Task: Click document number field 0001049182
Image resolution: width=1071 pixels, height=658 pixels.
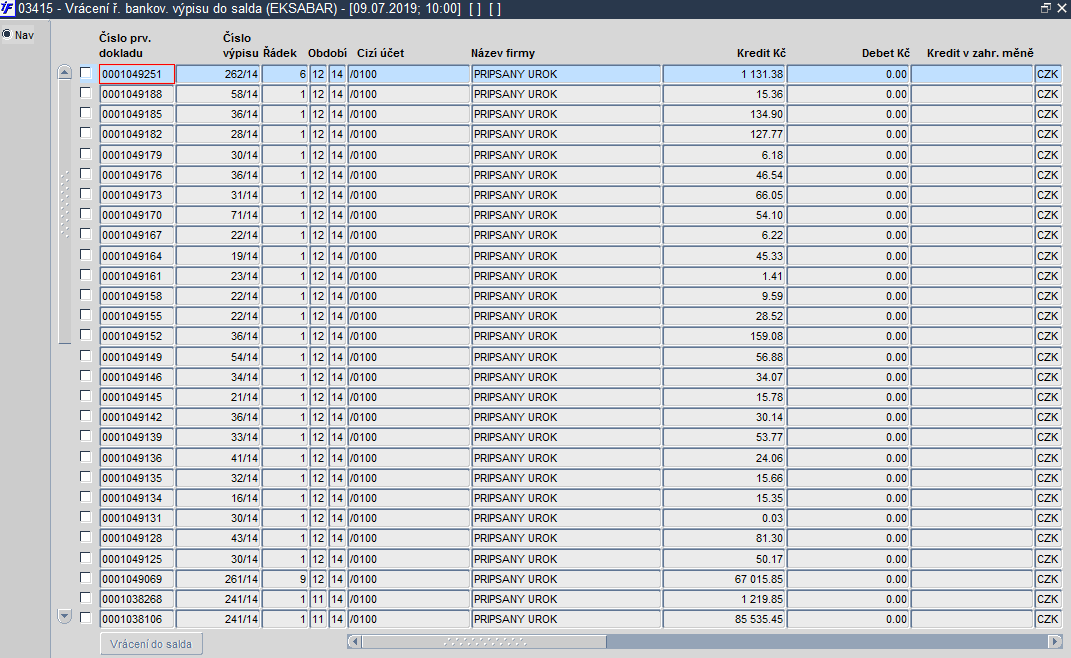Action: 137,134
